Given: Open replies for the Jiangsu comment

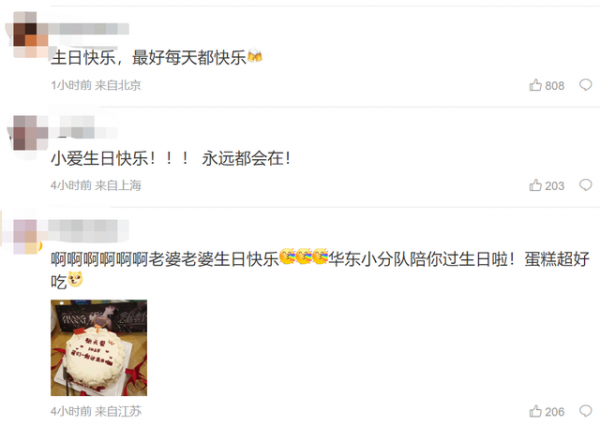Looking at the screenshot, I should click(585, 411).
